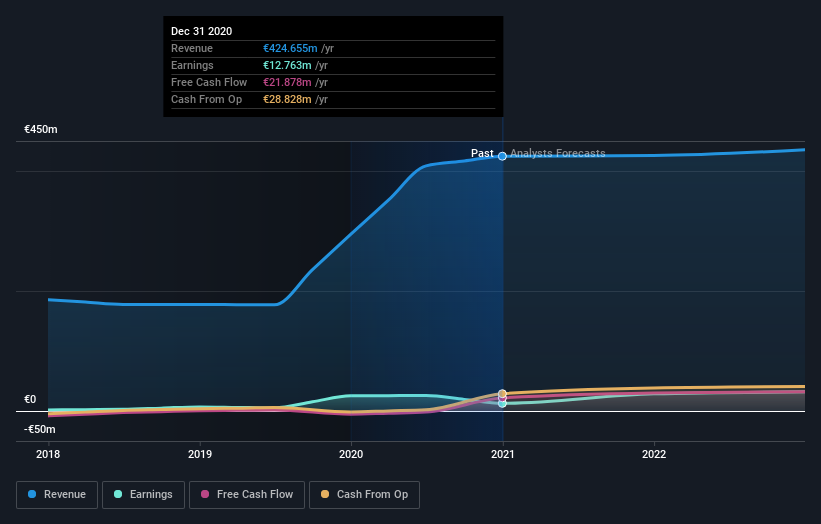Toggle the Free Cash Flow legend button
The height and width of the screenshot is (524, 821).
click(247, 495)
